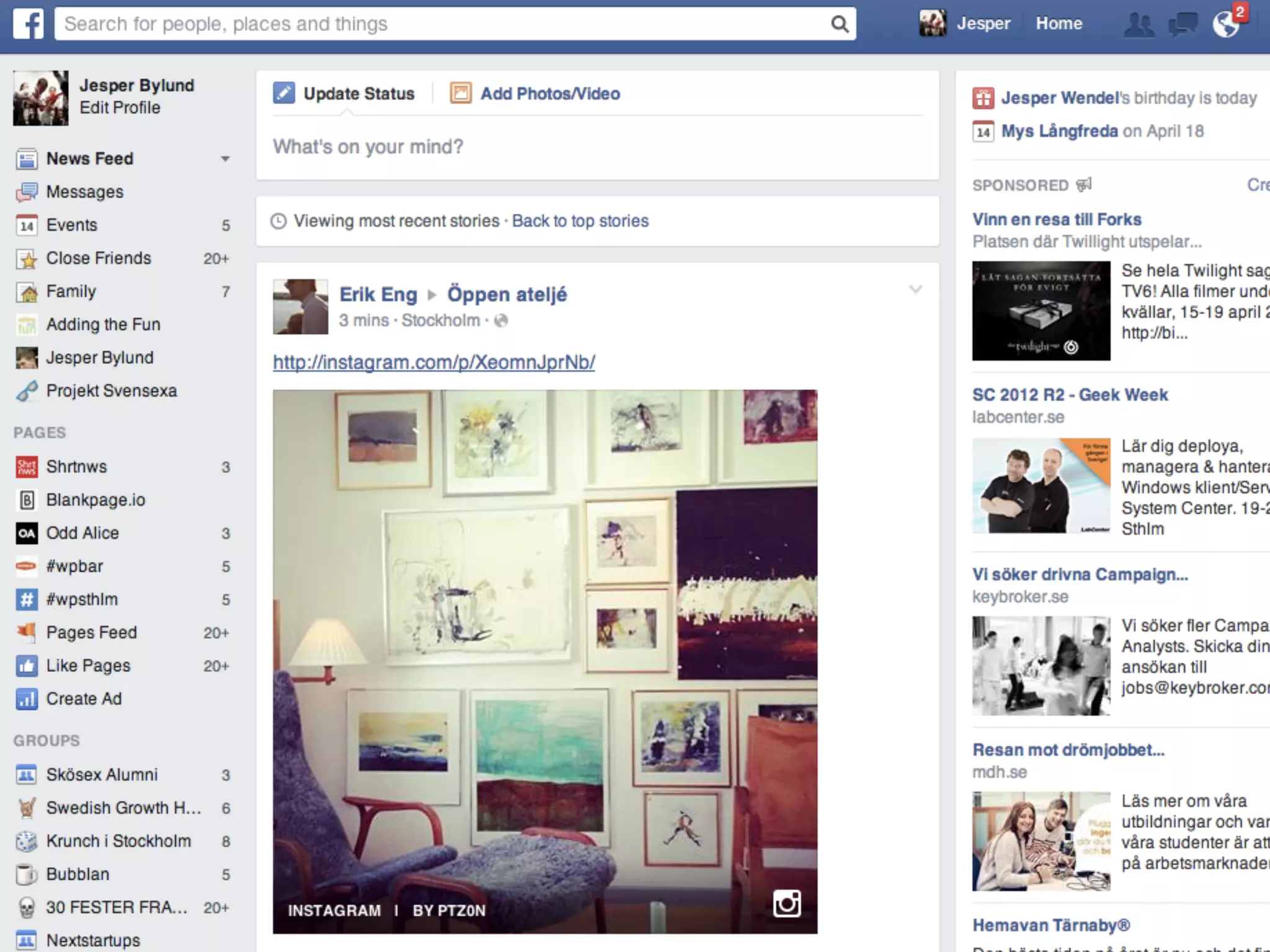Screen dimensions: 1270x952
Task: Click the sponsored megaphone icon
Action: pos(1084,185)
